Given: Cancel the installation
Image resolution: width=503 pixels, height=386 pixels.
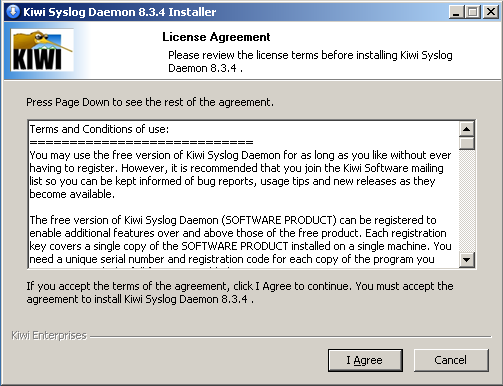Looking at the screenshot, I should (451, 360).
